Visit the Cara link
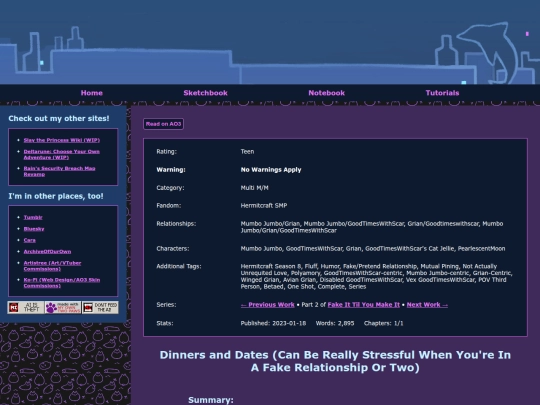540x405 pixels. (30, 240)
